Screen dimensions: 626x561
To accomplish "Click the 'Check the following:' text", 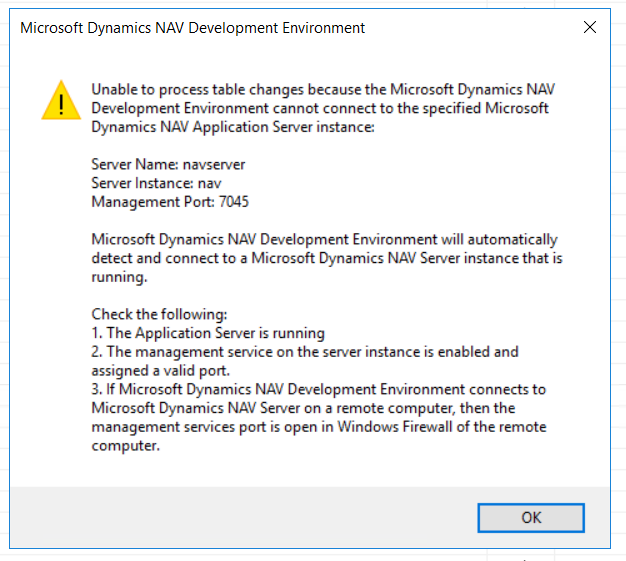I will 159,314.
